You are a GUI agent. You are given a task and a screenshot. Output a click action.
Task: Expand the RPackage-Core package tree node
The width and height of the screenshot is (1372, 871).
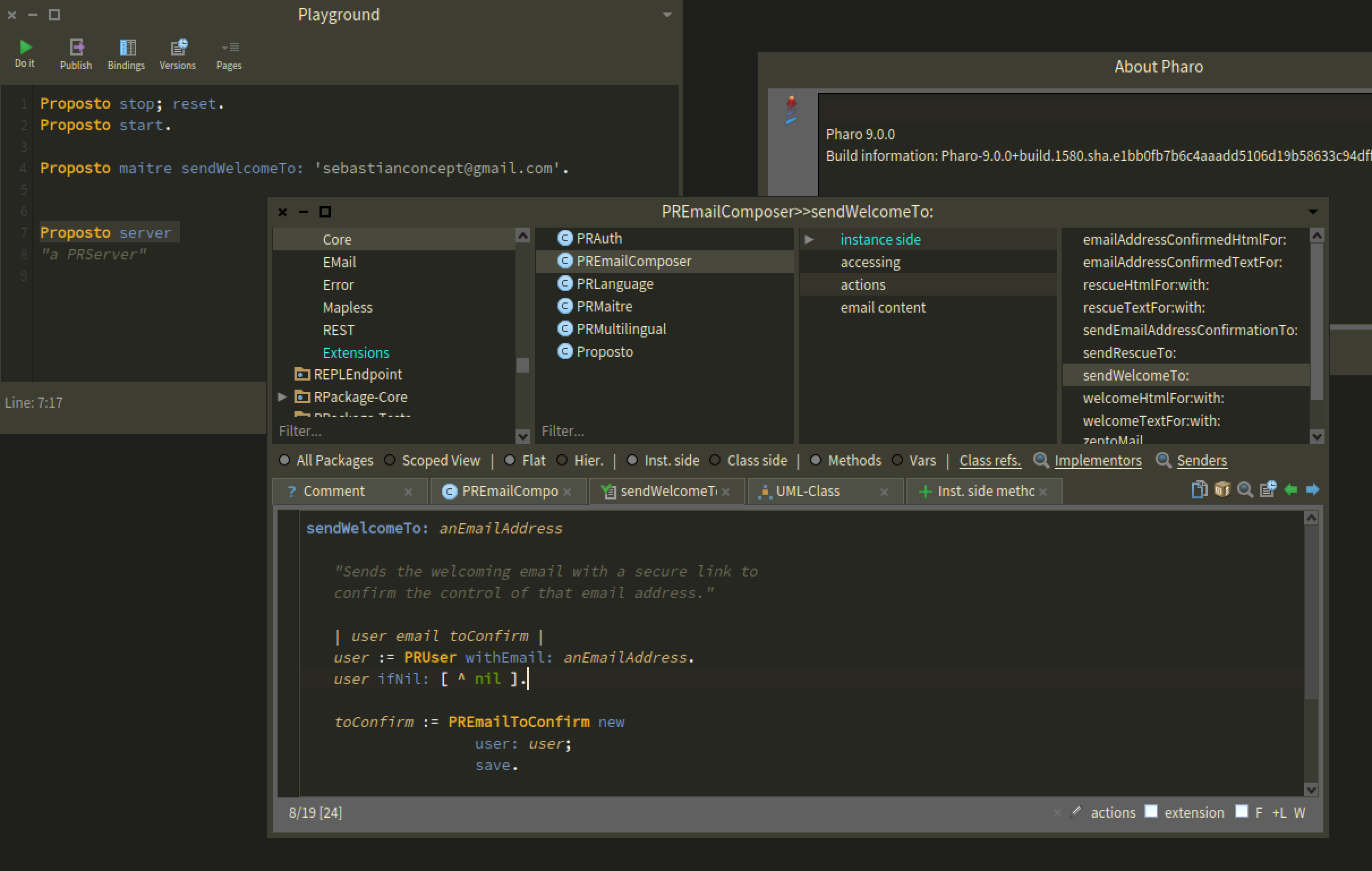point(282,397)
